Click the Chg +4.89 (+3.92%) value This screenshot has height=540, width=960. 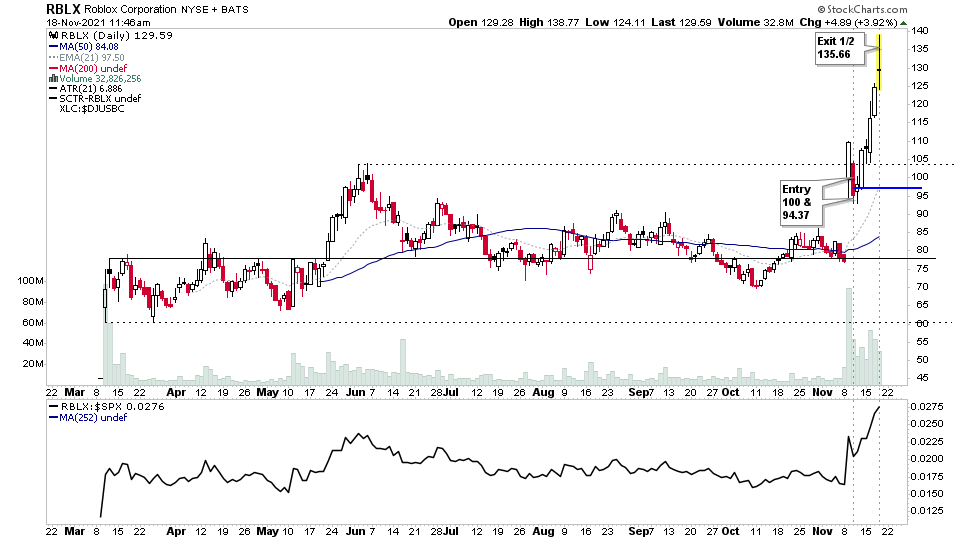[849, 23]
